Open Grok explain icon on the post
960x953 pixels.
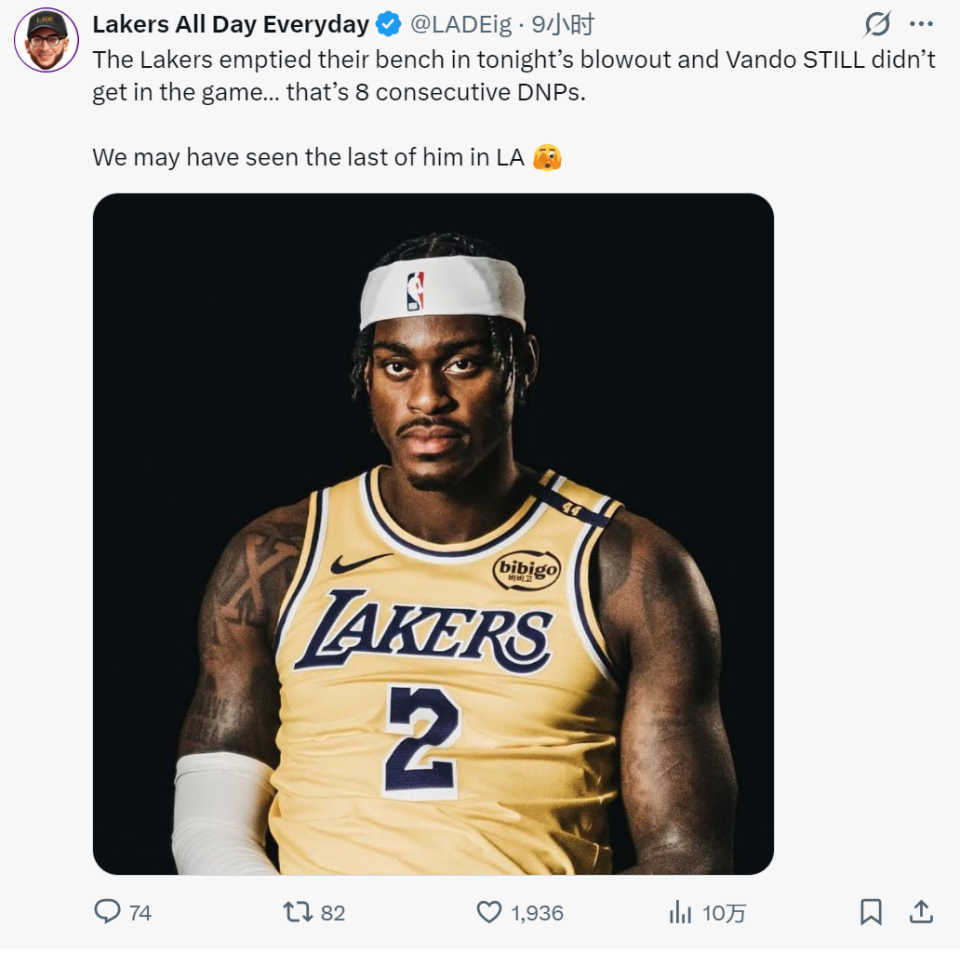click(877, 24)
